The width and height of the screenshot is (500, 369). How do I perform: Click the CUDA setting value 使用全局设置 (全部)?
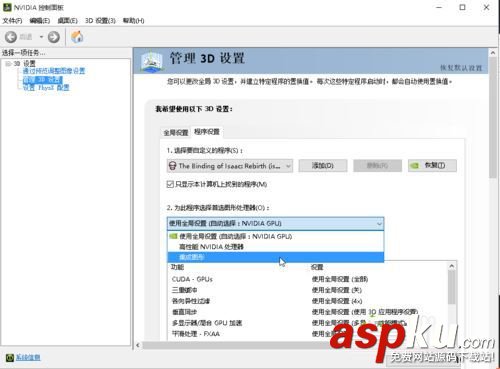click(x=340, y=279)
